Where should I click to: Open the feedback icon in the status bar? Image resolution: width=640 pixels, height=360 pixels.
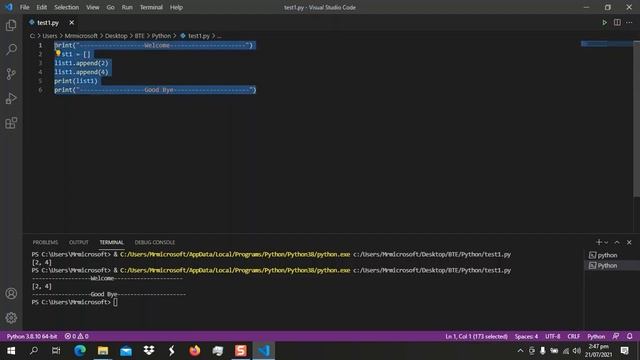(x=616, y=336)
